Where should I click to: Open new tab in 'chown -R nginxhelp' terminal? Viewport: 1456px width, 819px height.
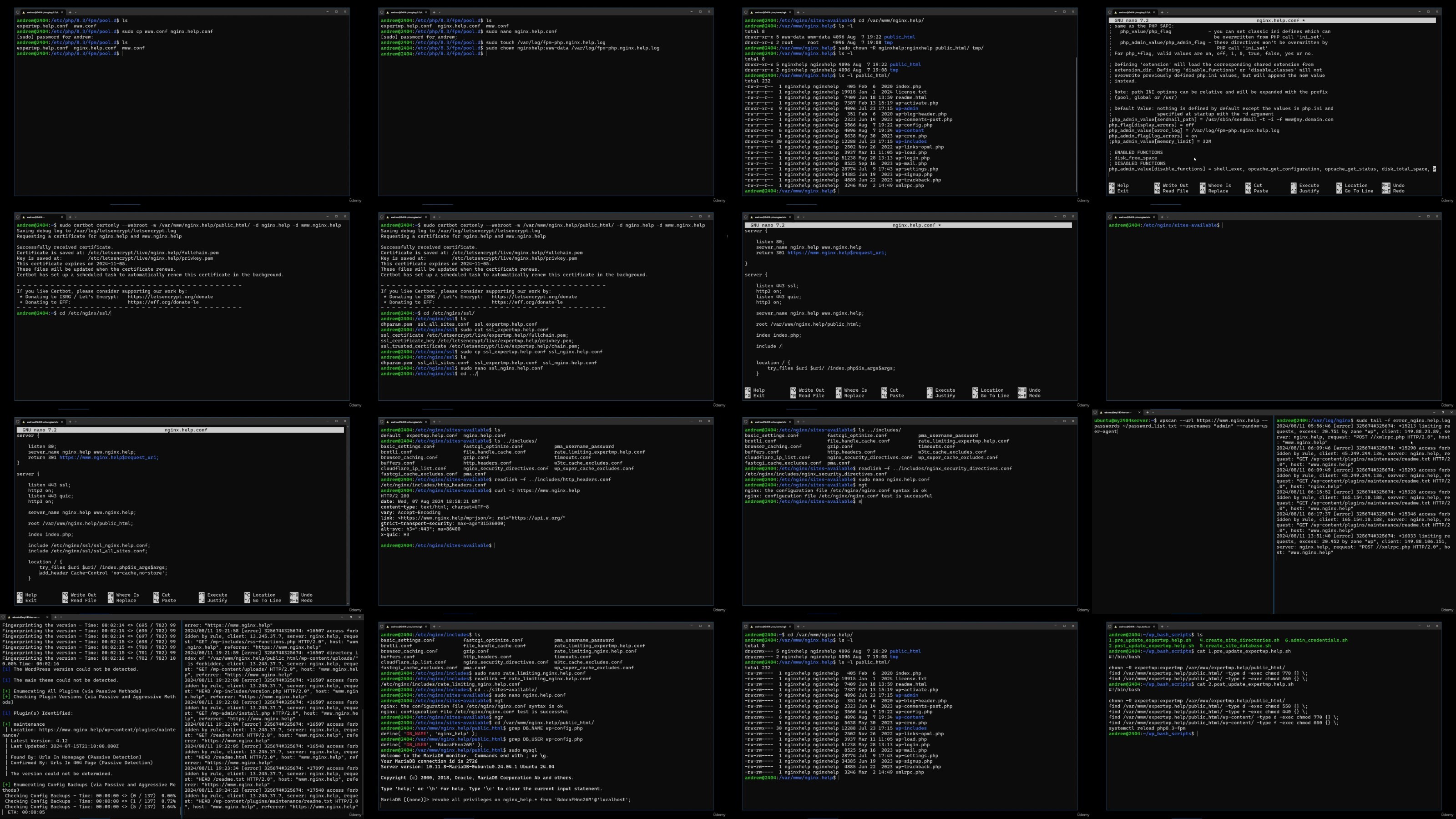tap(798, 12)
